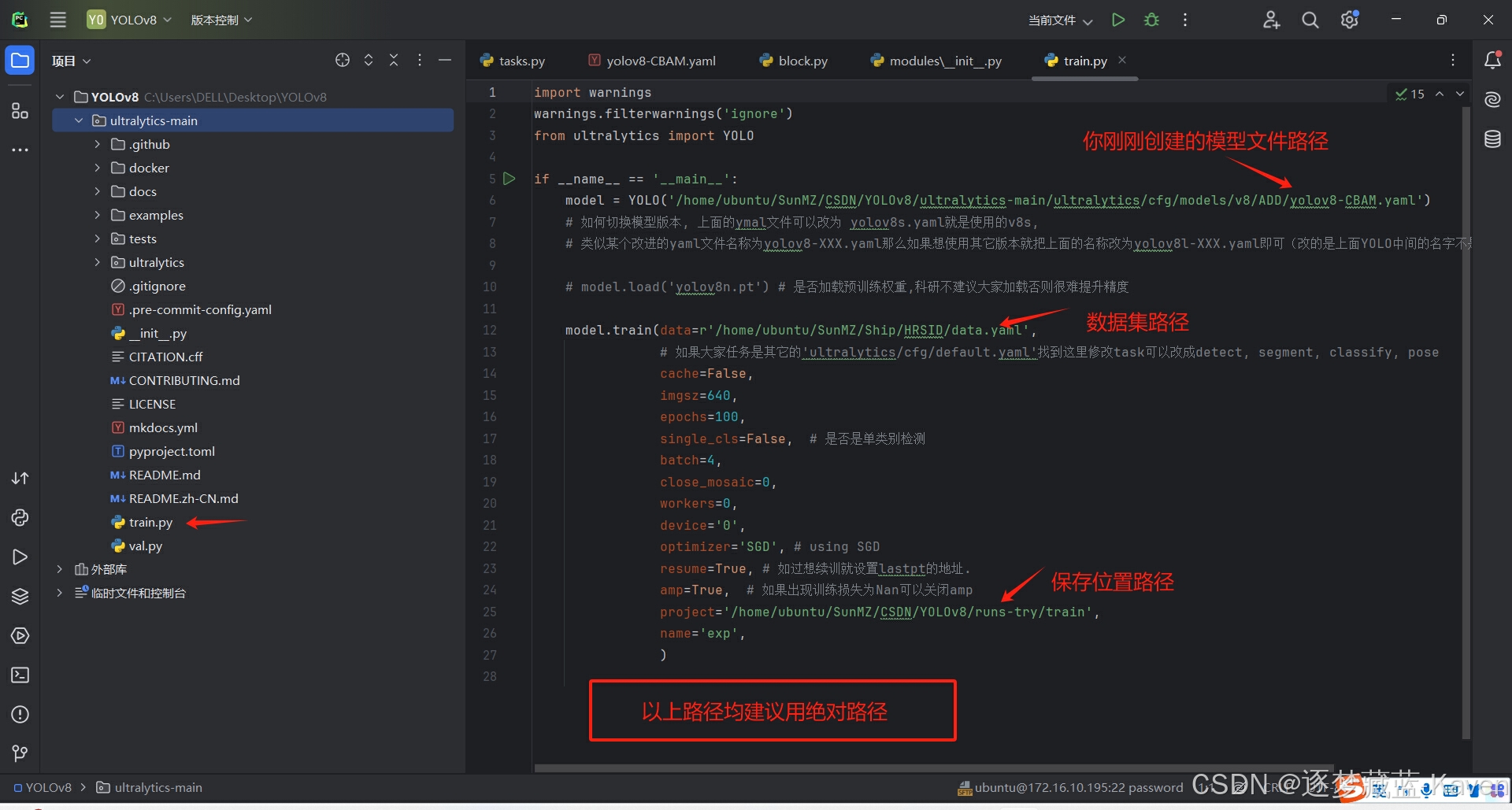Open Notifications bell icon
The image size is (1512, 810).
click(x=1492, y=60)
